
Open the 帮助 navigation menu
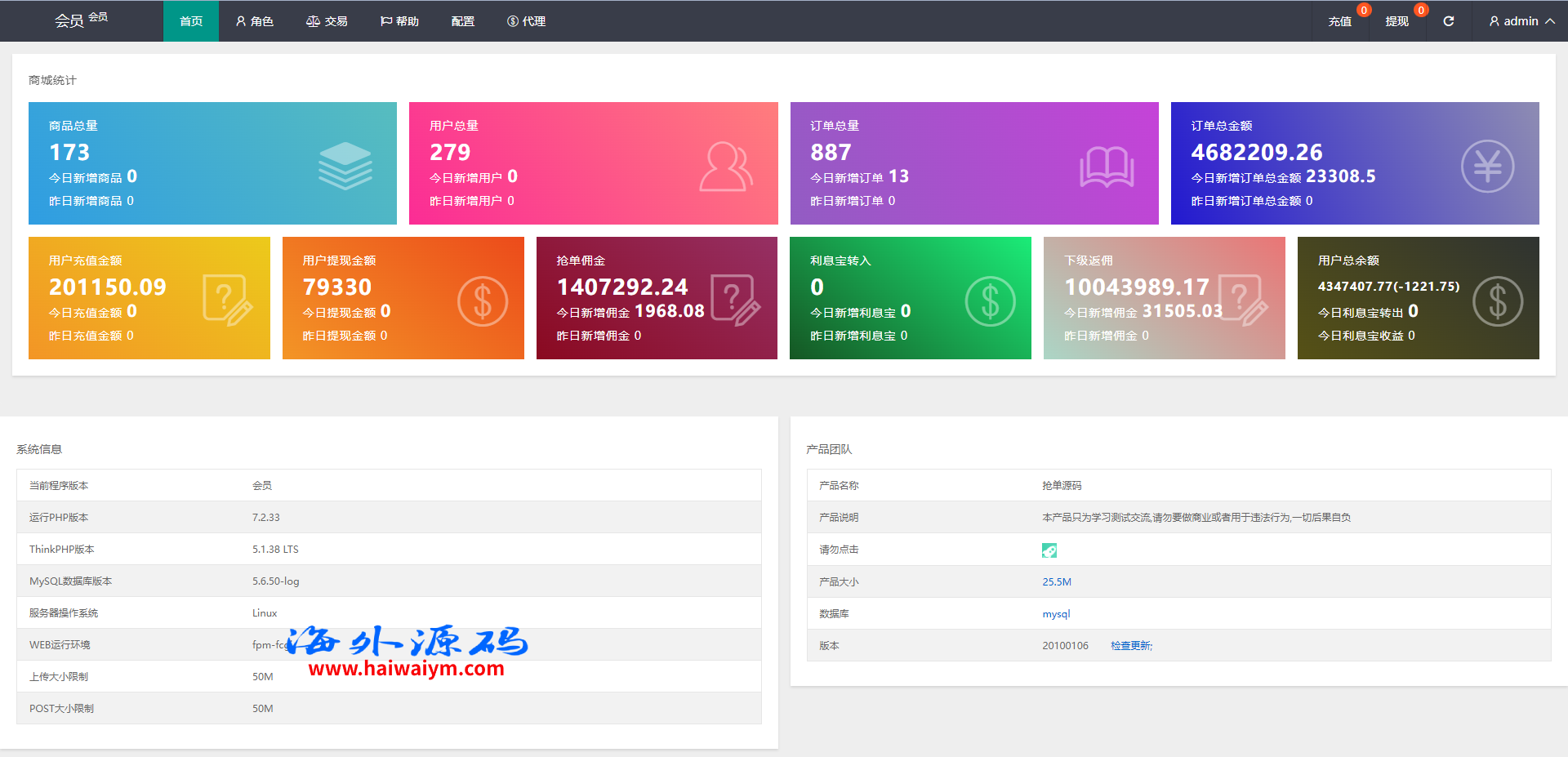point(399,21)
